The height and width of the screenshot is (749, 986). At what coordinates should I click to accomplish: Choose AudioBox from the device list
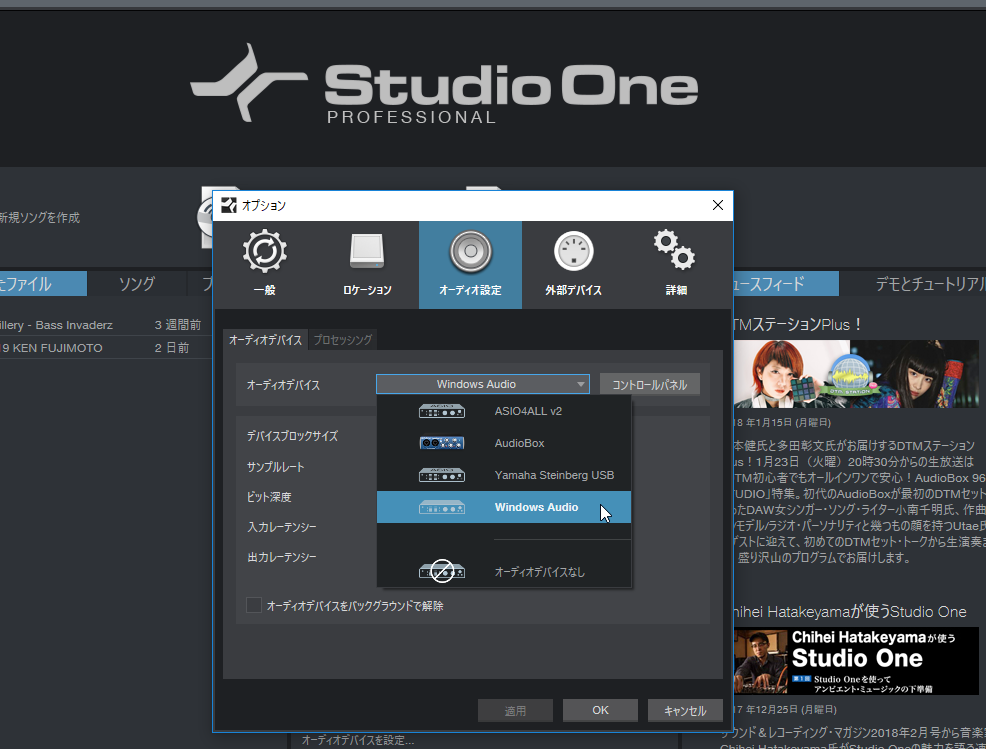point(504,443)
